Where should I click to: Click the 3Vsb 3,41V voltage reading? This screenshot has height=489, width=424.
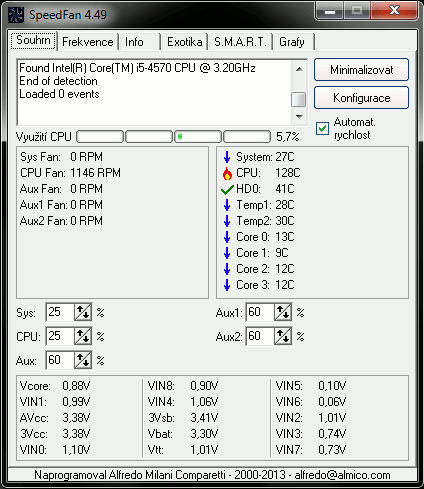183,418
